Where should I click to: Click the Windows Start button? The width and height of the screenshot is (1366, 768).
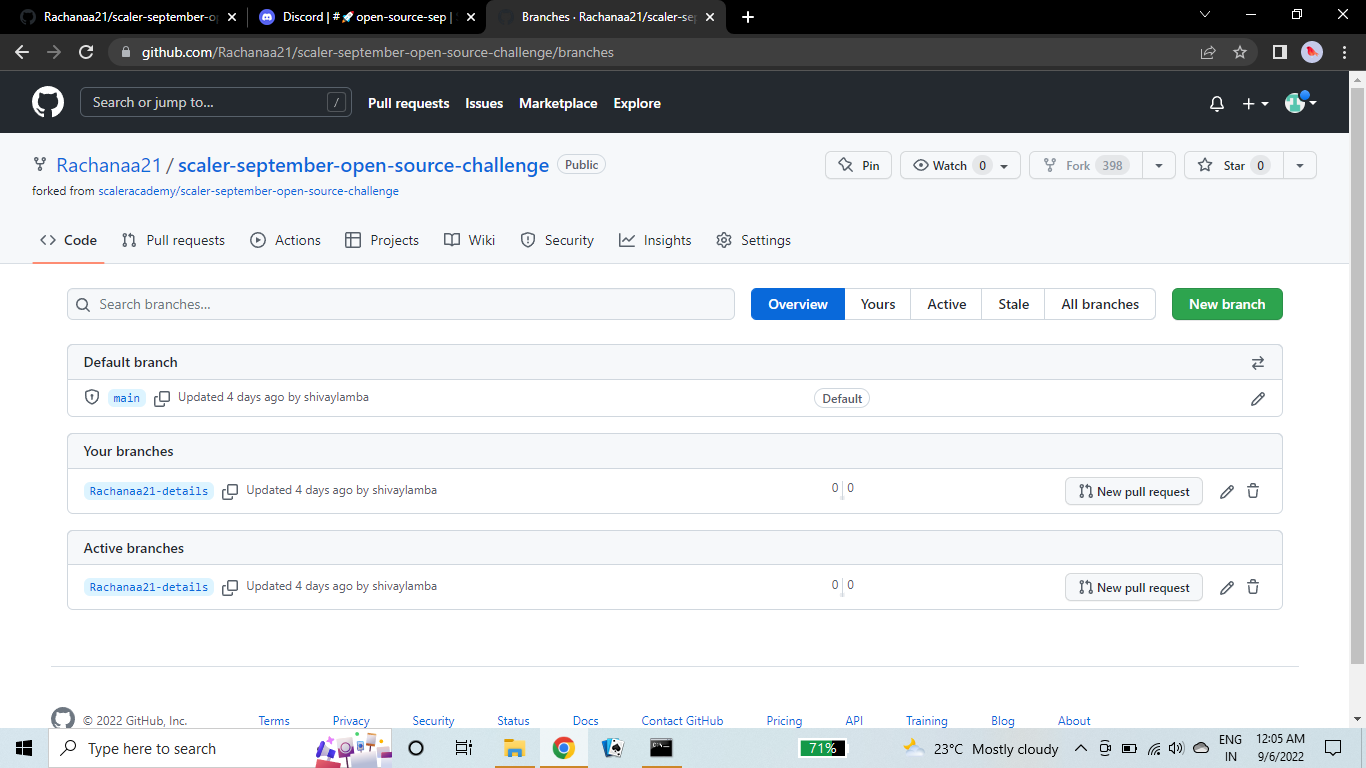click(x=22, y=748)
